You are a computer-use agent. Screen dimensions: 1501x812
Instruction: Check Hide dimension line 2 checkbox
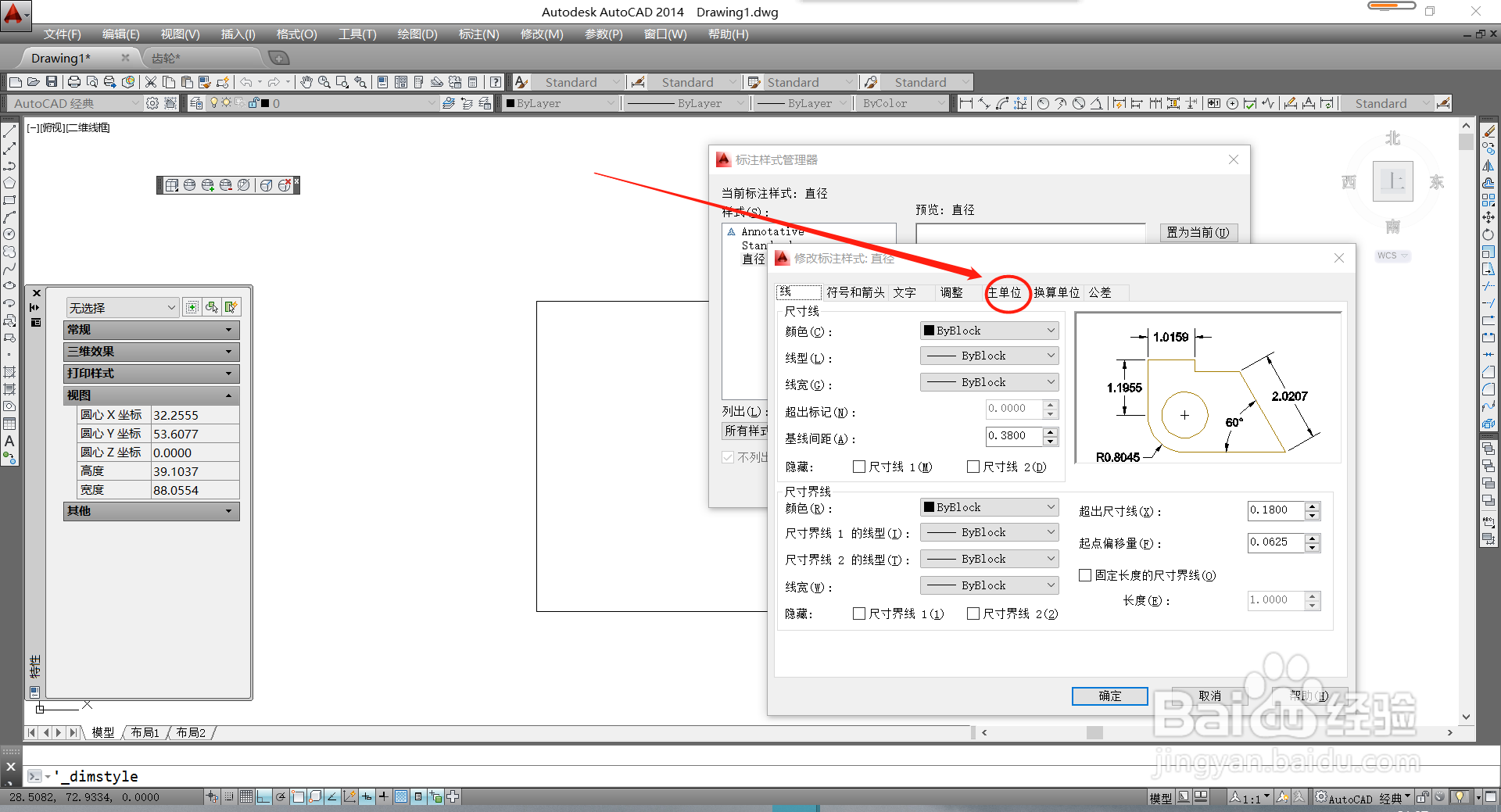pos(973,467)
